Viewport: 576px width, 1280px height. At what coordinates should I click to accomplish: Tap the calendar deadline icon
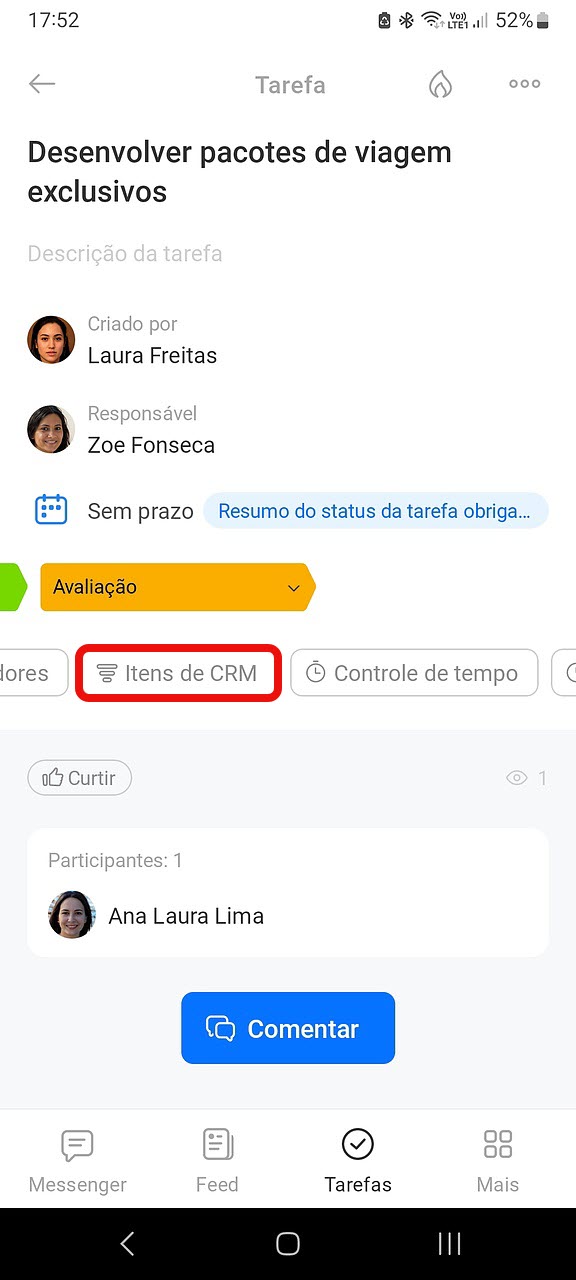point(51,510)
